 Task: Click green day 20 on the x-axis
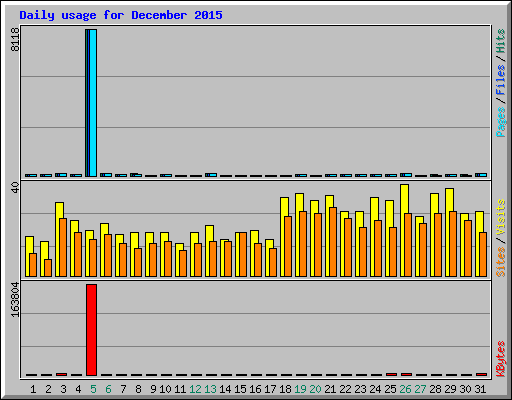[315, 389]
